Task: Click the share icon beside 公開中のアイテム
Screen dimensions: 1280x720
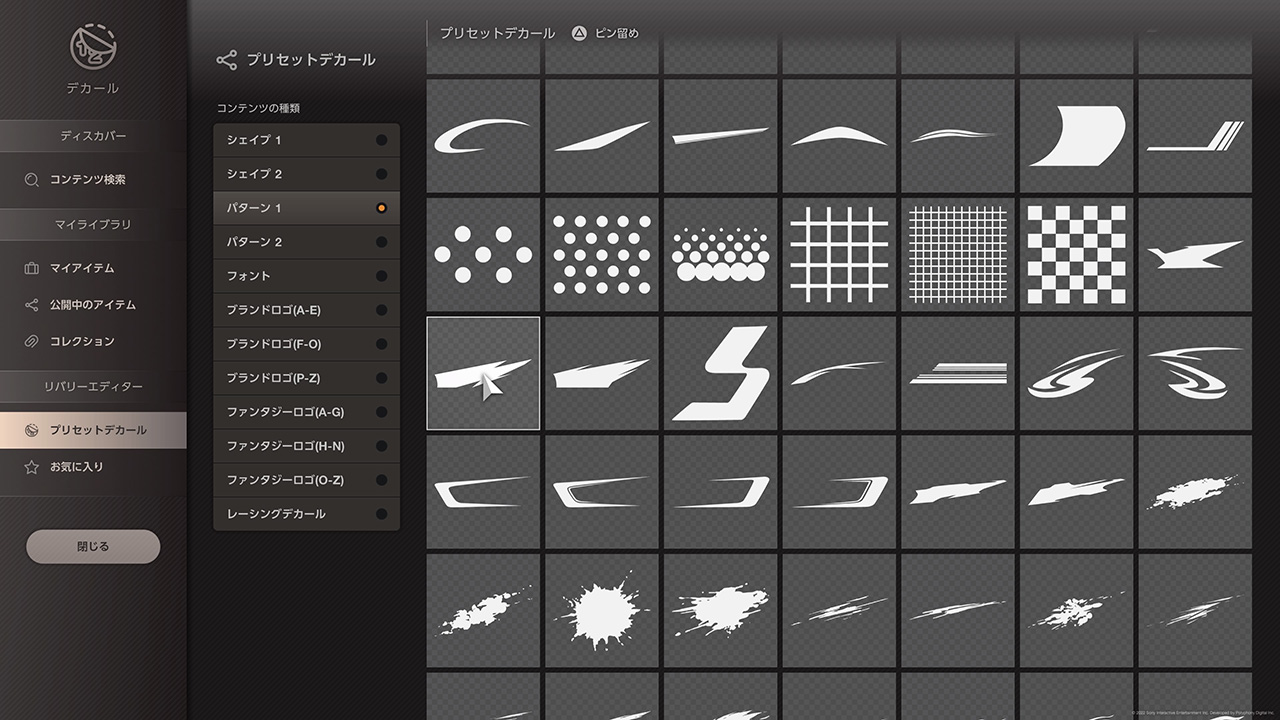Action: (x=32, y=305)
